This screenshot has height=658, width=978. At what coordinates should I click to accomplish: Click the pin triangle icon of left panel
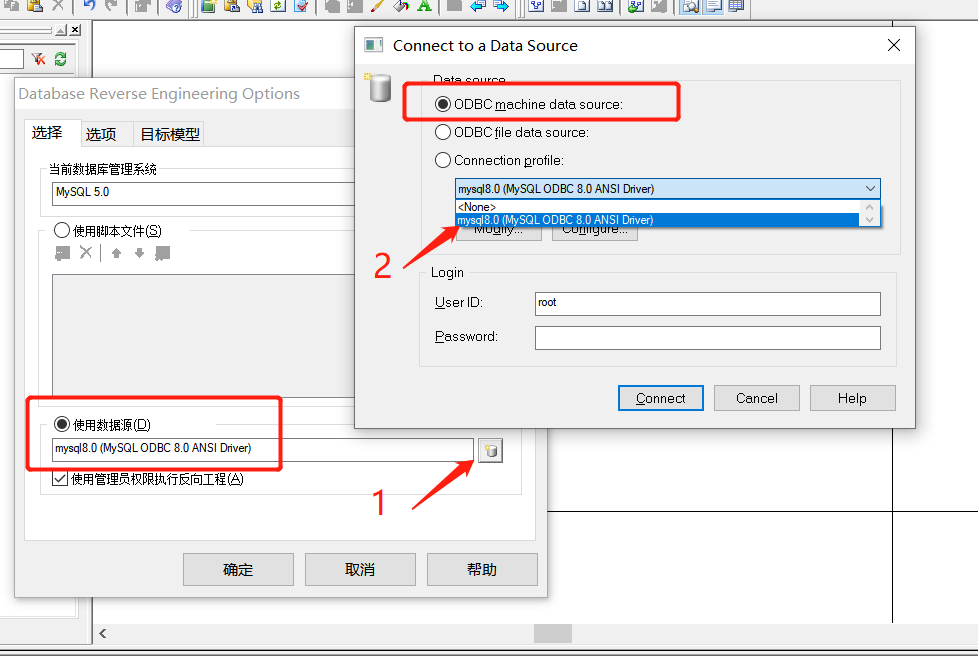61,30
